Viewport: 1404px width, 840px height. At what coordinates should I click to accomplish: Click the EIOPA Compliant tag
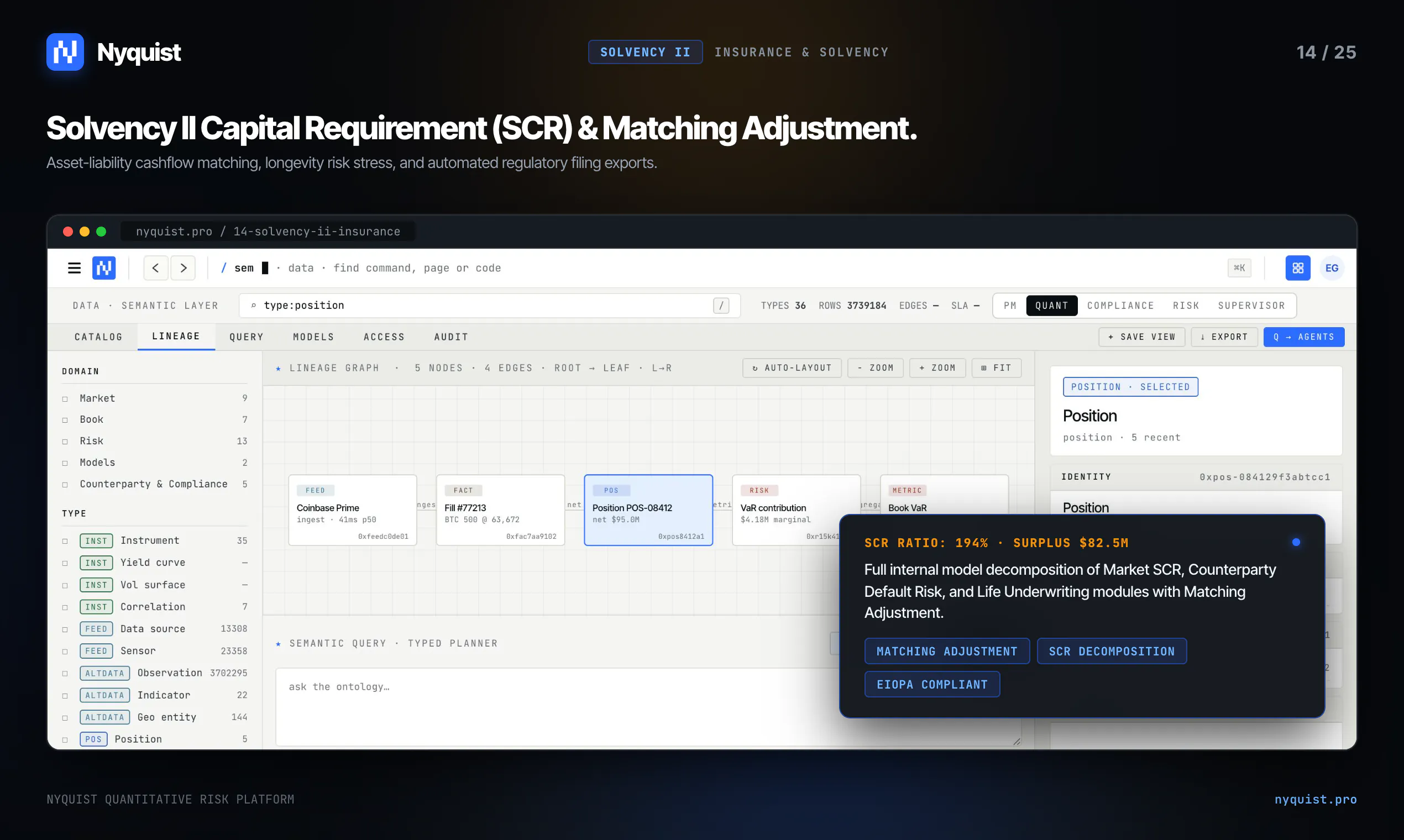pyautogui.click(x=932, y=684)
